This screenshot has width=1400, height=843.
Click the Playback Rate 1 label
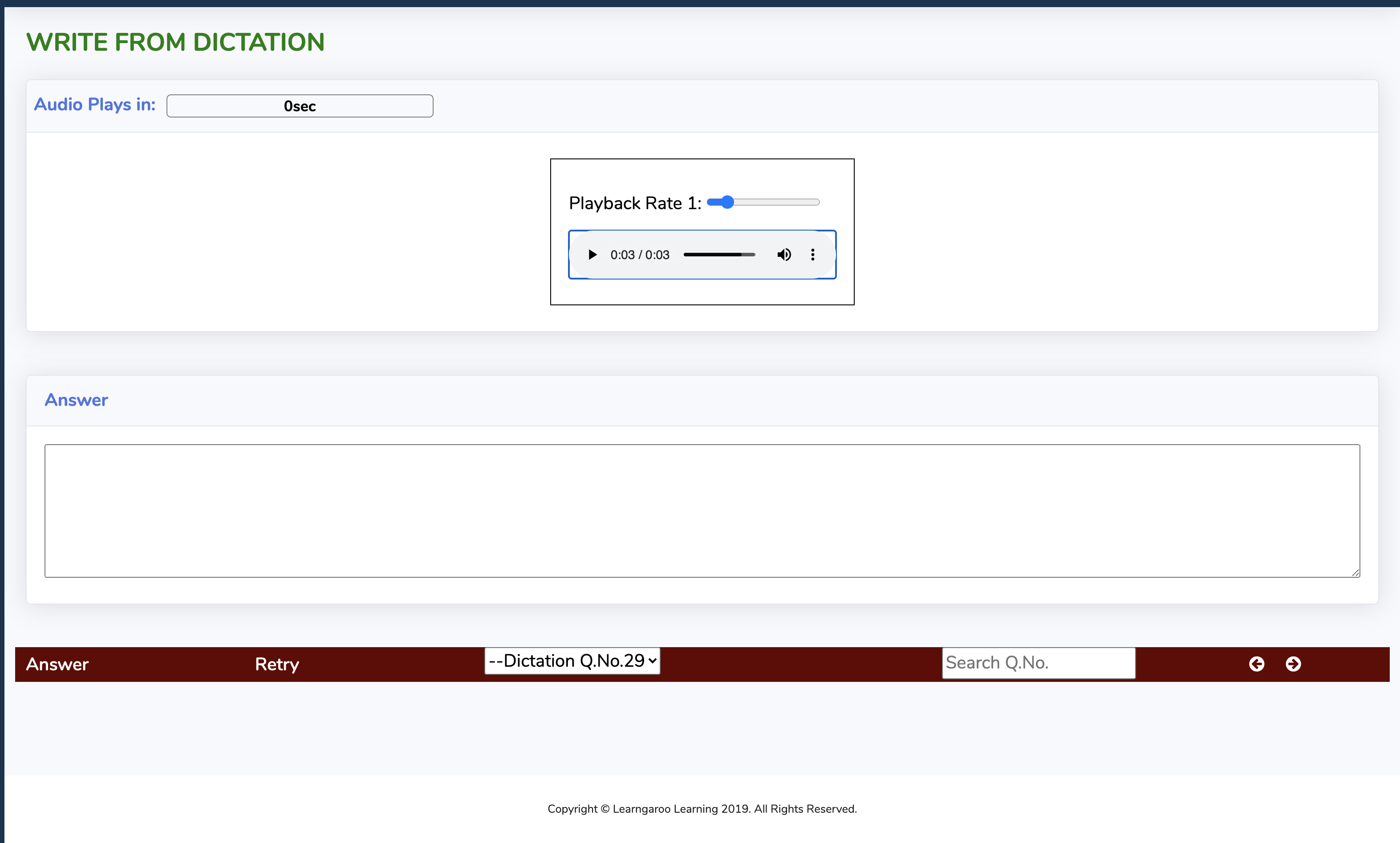click(x=634, y=203)
